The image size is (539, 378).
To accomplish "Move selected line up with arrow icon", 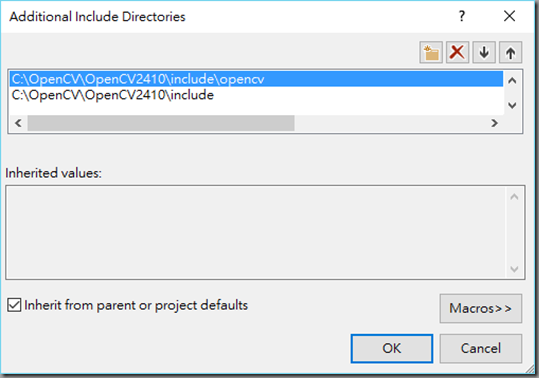I will point(510,53).
